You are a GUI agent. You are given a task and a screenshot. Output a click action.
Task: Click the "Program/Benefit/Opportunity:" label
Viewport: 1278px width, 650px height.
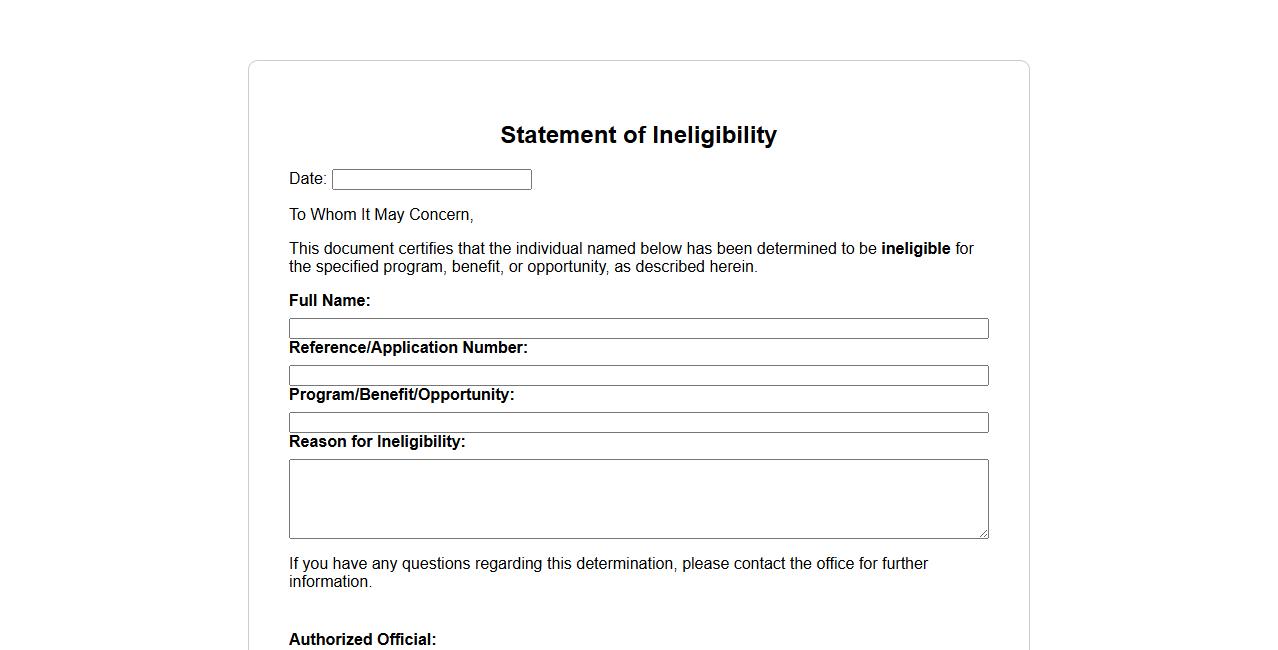click(401, 395)
